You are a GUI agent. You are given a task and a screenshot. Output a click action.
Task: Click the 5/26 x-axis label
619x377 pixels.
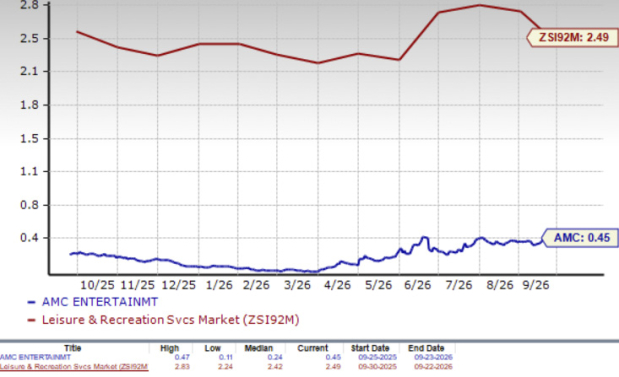379,285
